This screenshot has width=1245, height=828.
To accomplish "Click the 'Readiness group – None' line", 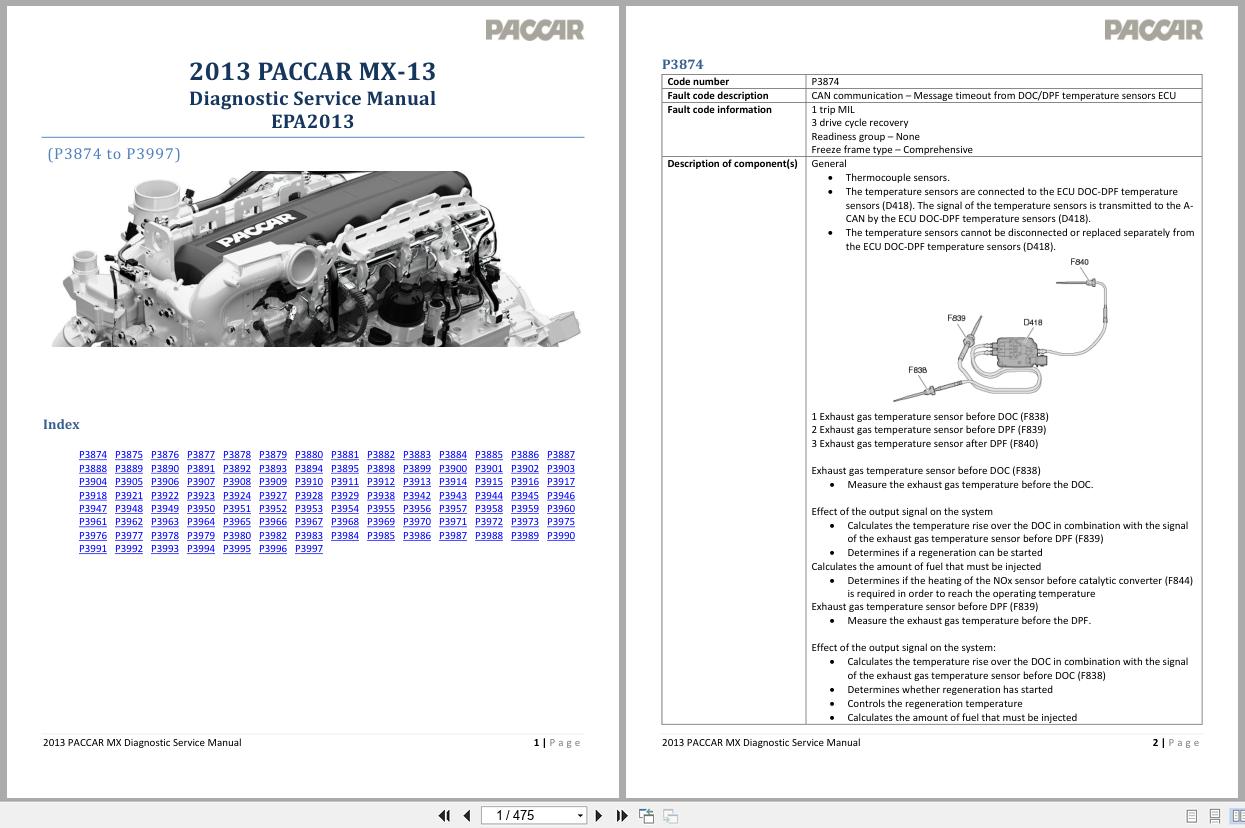I will coord(865,137).
